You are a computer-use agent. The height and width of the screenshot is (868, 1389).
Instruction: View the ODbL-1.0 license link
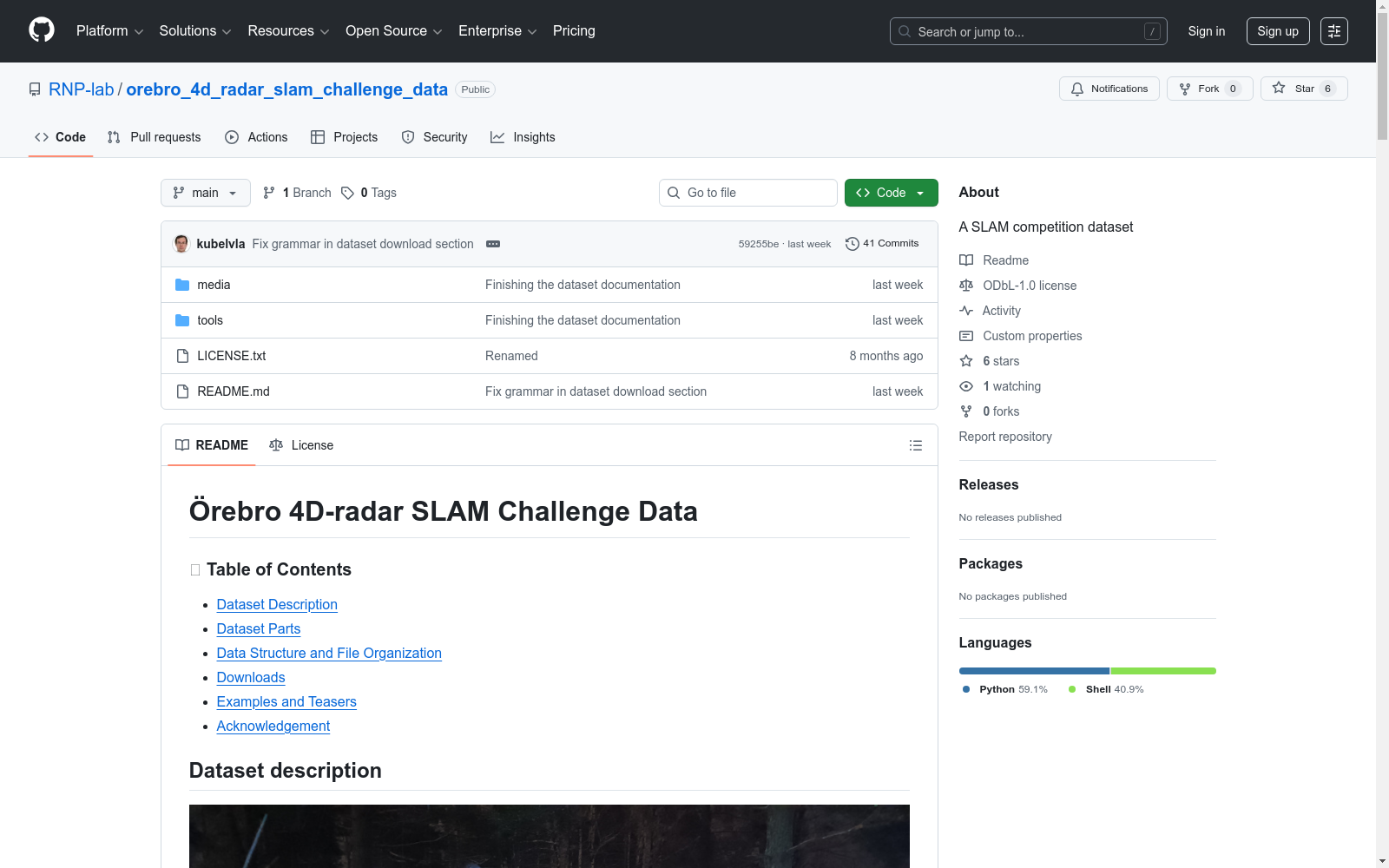click(x=1018, y=286)
